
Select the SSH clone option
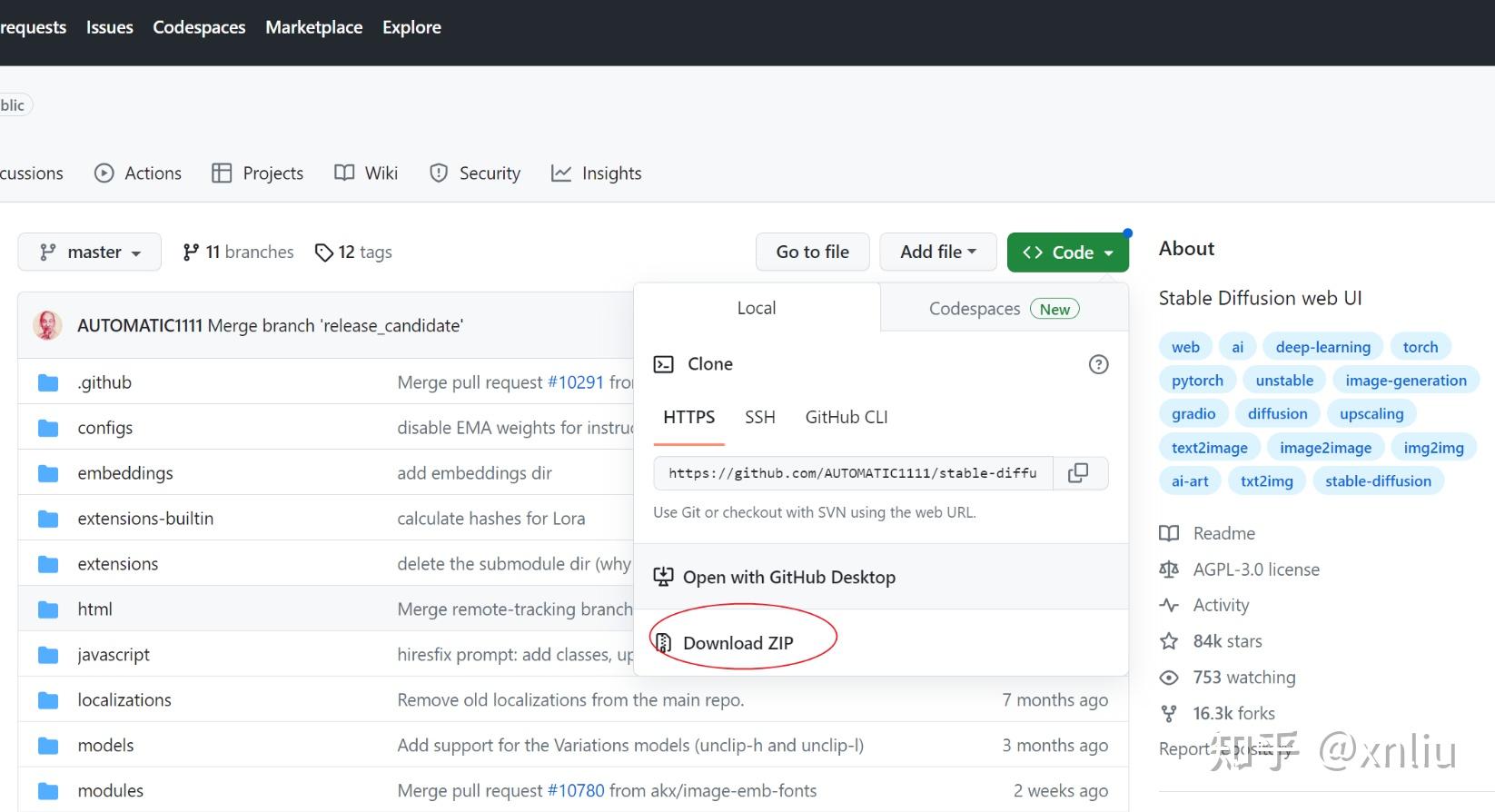click(760, 418)
